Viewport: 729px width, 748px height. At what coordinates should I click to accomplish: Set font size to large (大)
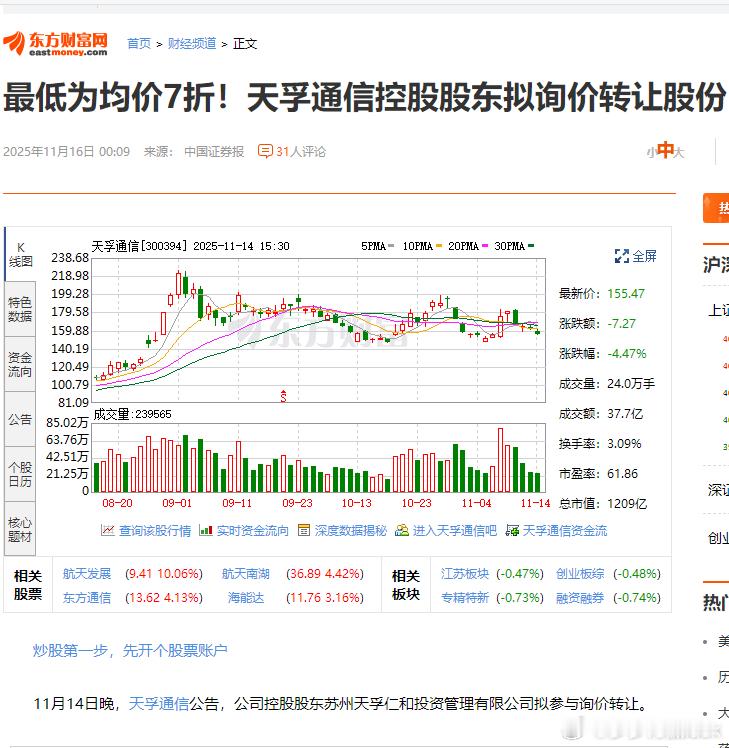point(679,153)
